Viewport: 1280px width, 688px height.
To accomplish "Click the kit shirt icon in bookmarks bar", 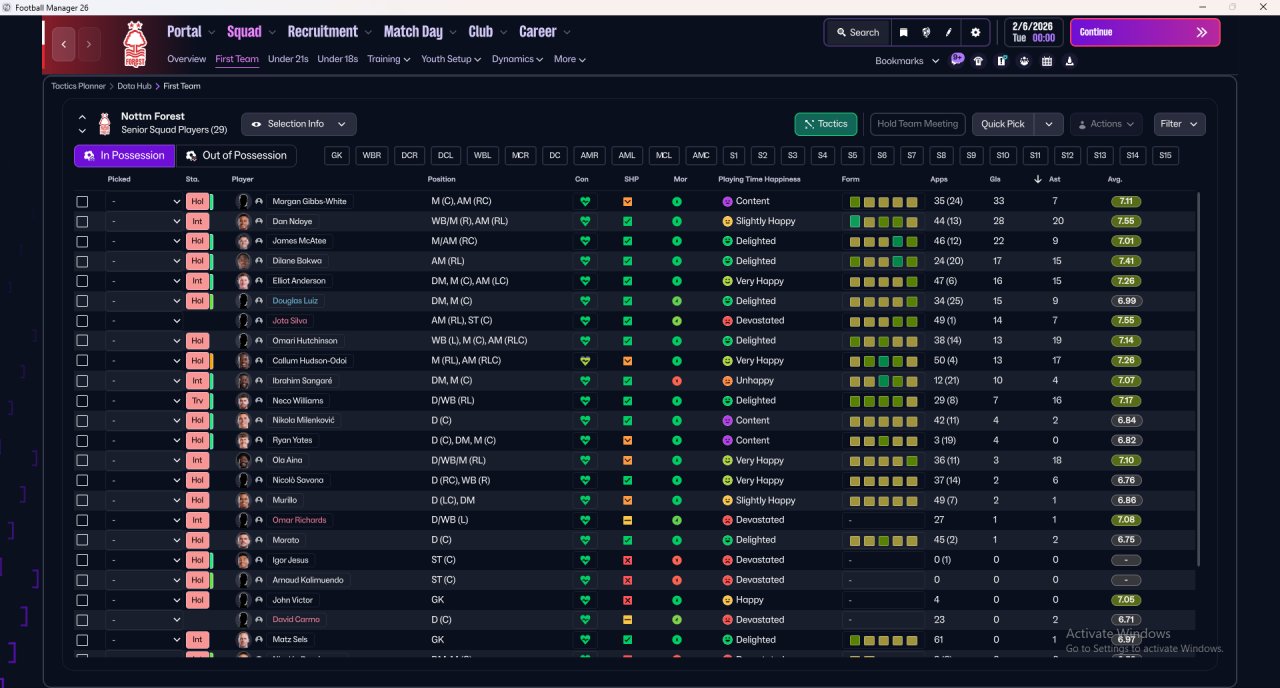I will pyautogui.click(x=978, y=61).
